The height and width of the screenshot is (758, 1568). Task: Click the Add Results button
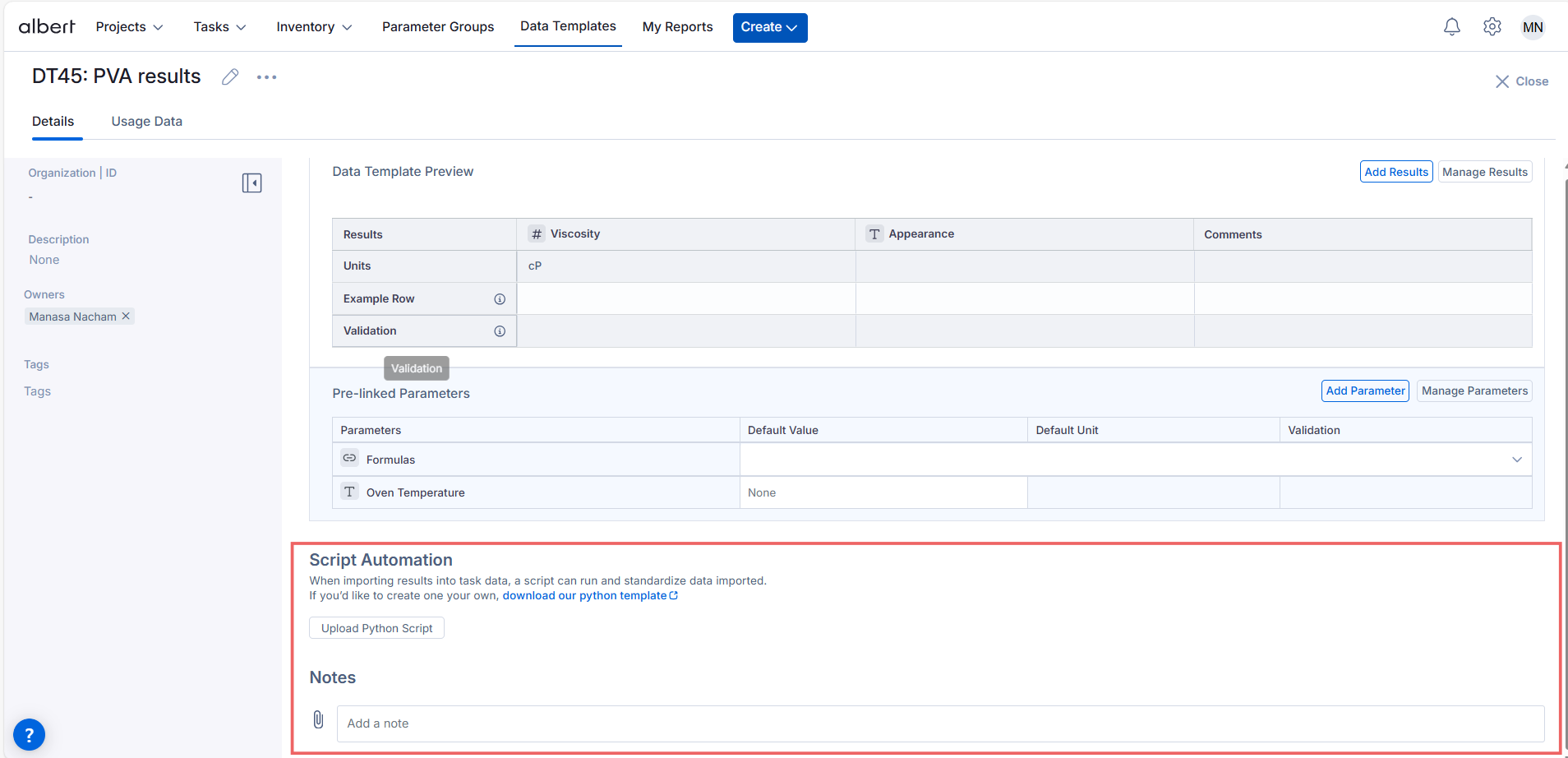(1395, 172)
